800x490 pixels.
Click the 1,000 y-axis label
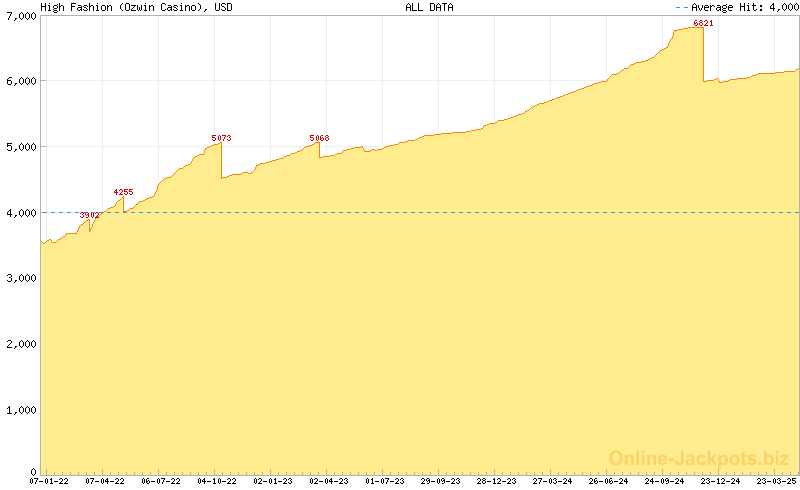(x=20, y=410)
